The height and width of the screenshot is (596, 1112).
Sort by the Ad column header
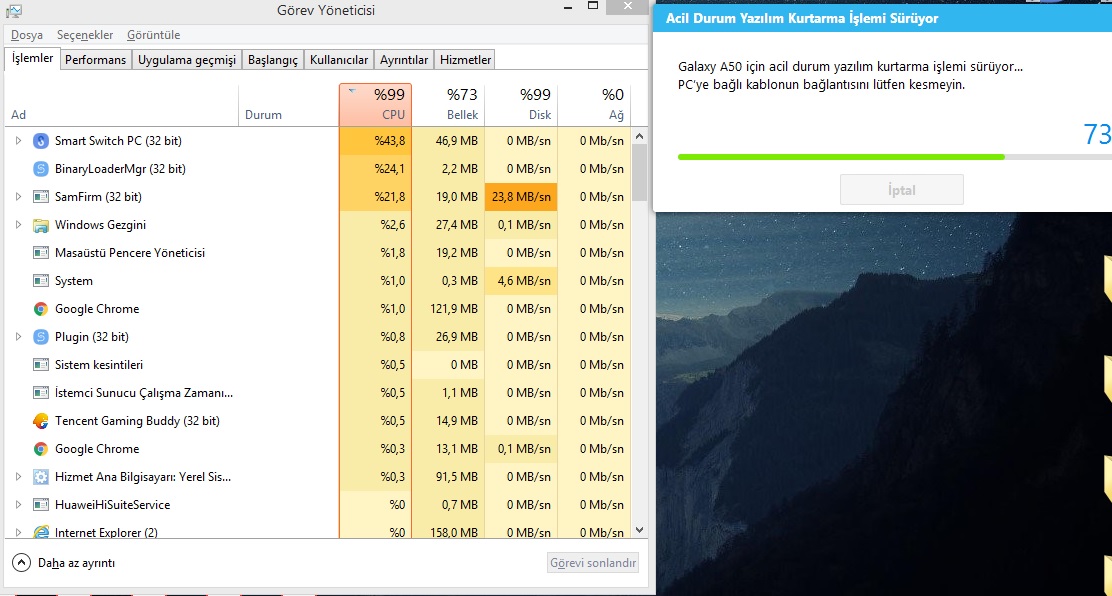point(122,104)
